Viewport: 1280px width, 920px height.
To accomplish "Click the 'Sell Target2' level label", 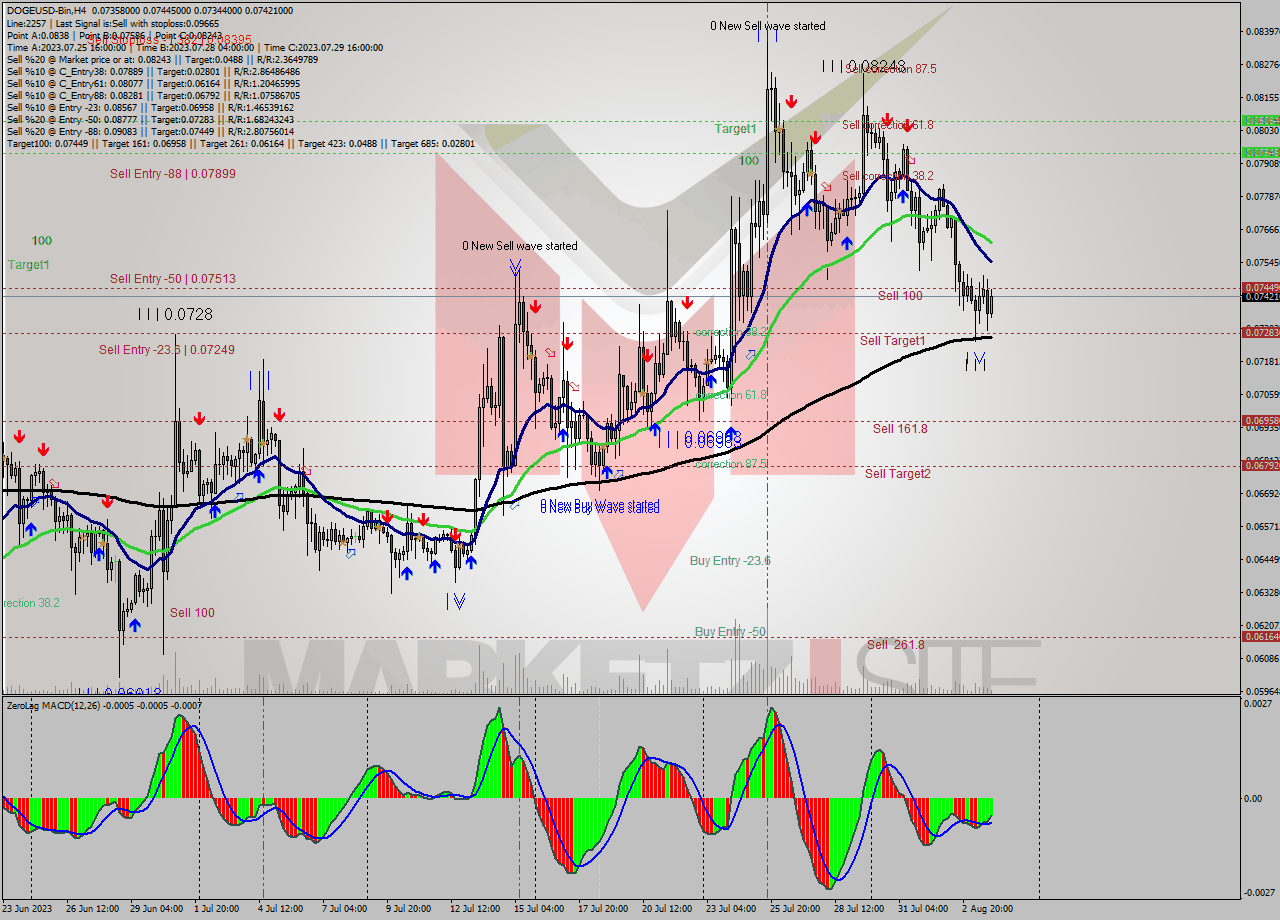I will coord(897,474).
